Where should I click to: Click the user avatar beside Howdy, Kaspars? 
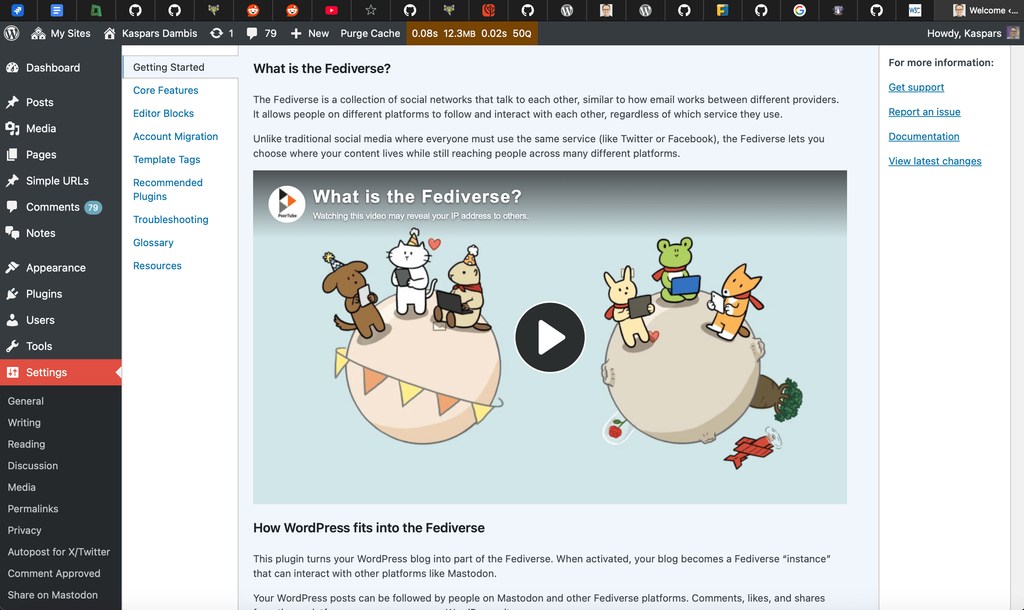[1013, 33]
